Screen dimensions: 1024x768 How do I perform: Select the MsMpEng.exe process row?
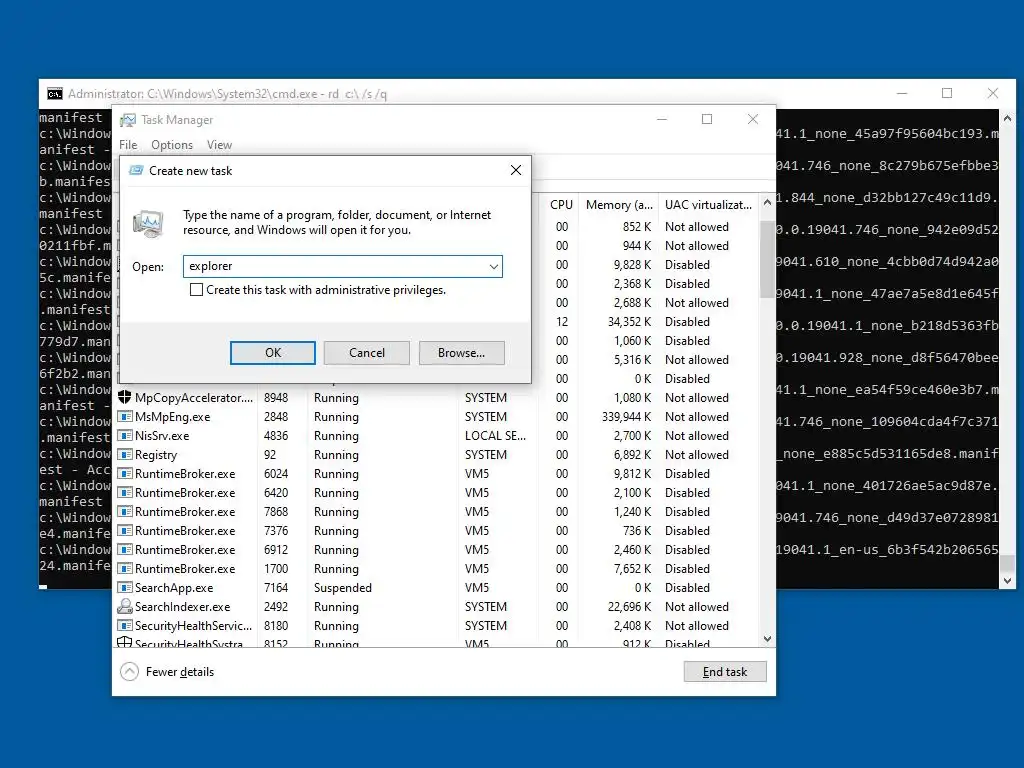(x=439, y=416)
